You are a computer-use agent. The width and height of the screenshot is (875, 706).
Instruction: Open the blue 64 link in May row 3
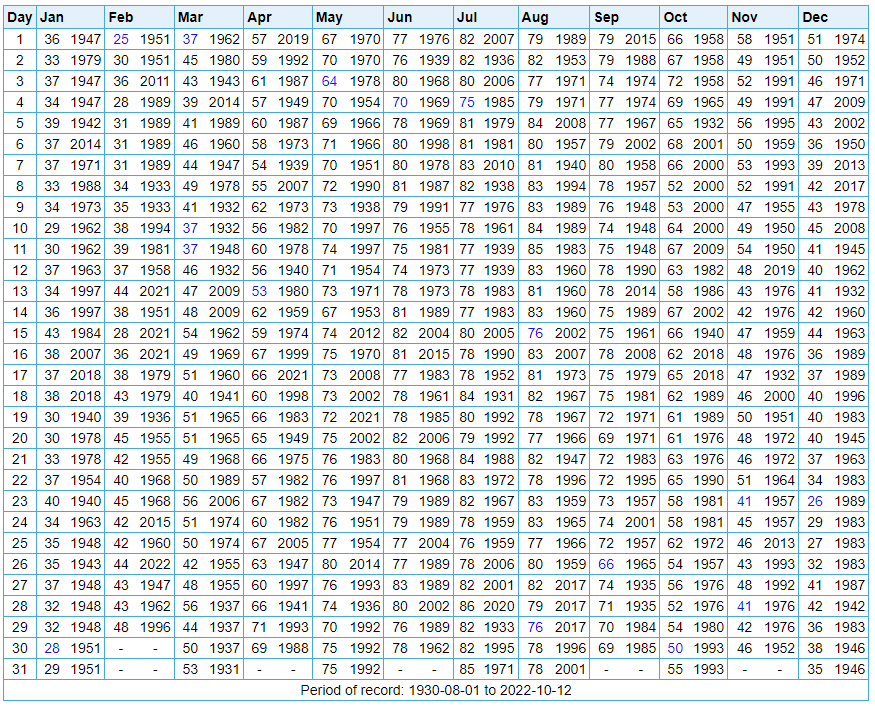coord(329,81)
